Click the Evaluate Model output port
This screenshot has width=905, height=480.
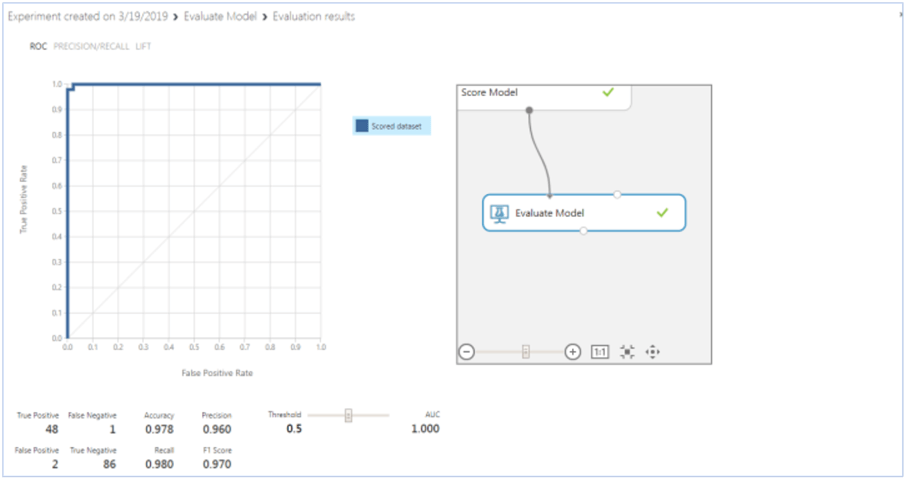click(584, 231)
